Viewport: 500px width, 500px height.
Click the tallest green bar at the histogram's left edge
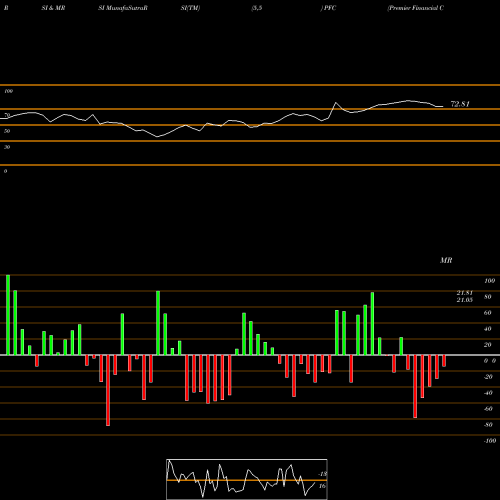pyautogui.click(x=8, y=315)
